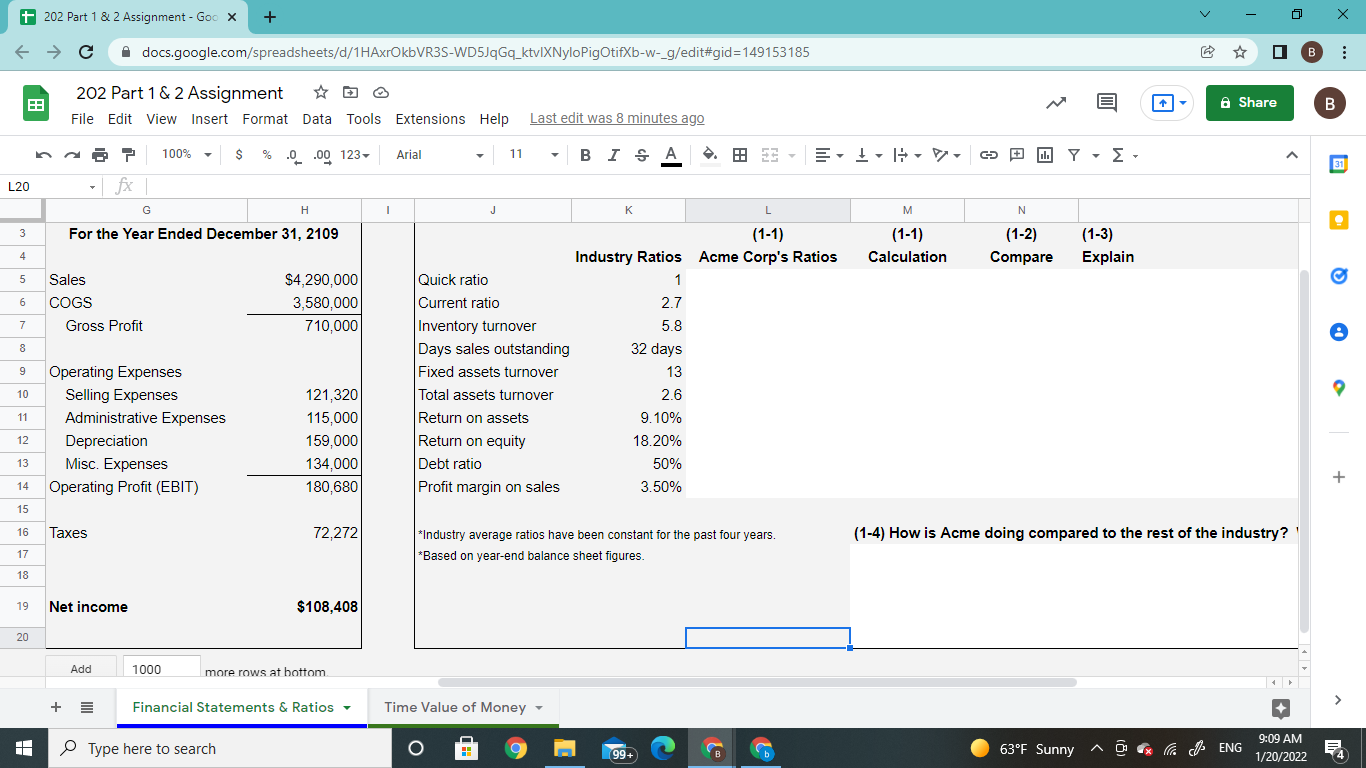This screenshot has height=768, width=1366.
Task: Open the Extensions menu
Action: [x=430, y=118]
